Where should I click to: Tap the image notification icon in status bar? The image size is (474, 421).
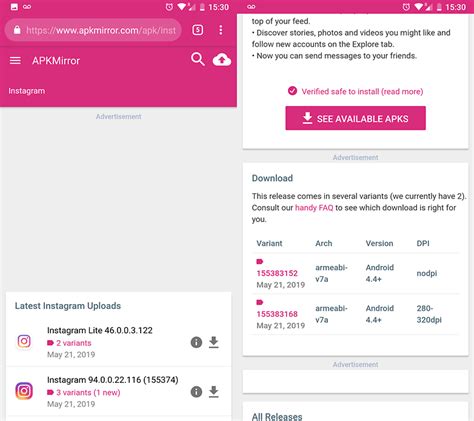click(14, 7)
